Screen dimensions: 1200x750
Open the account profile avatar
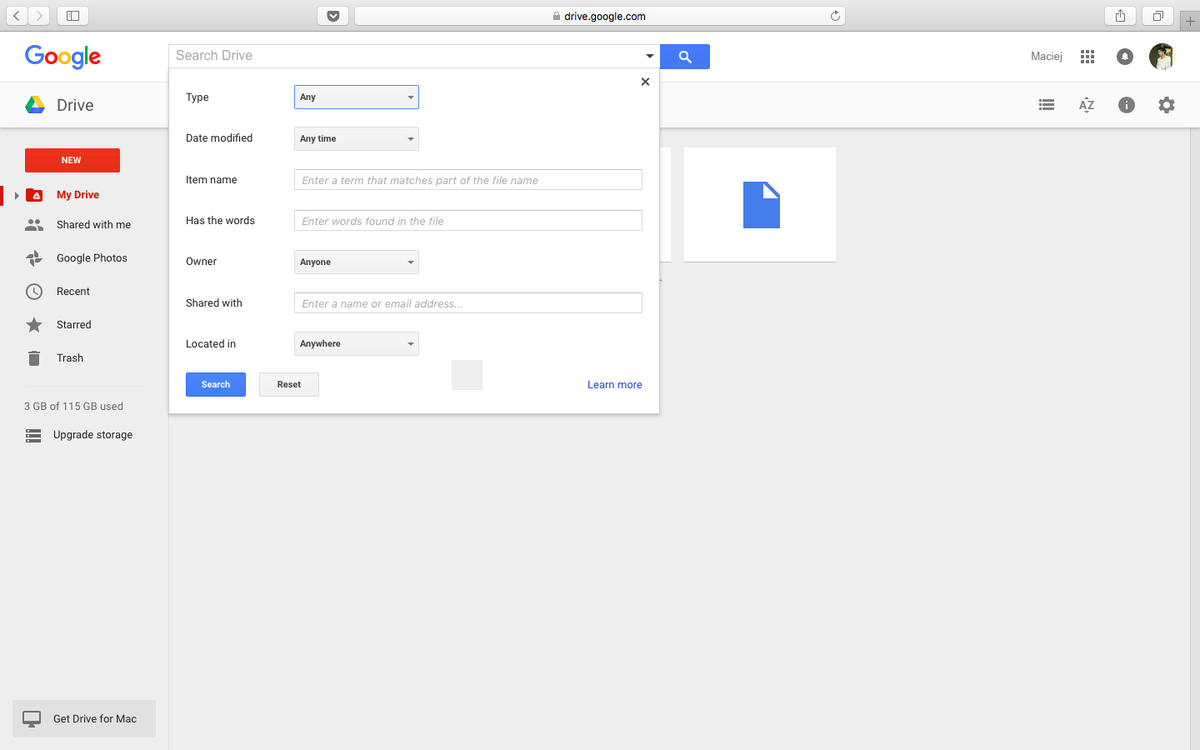(1161, 57)
